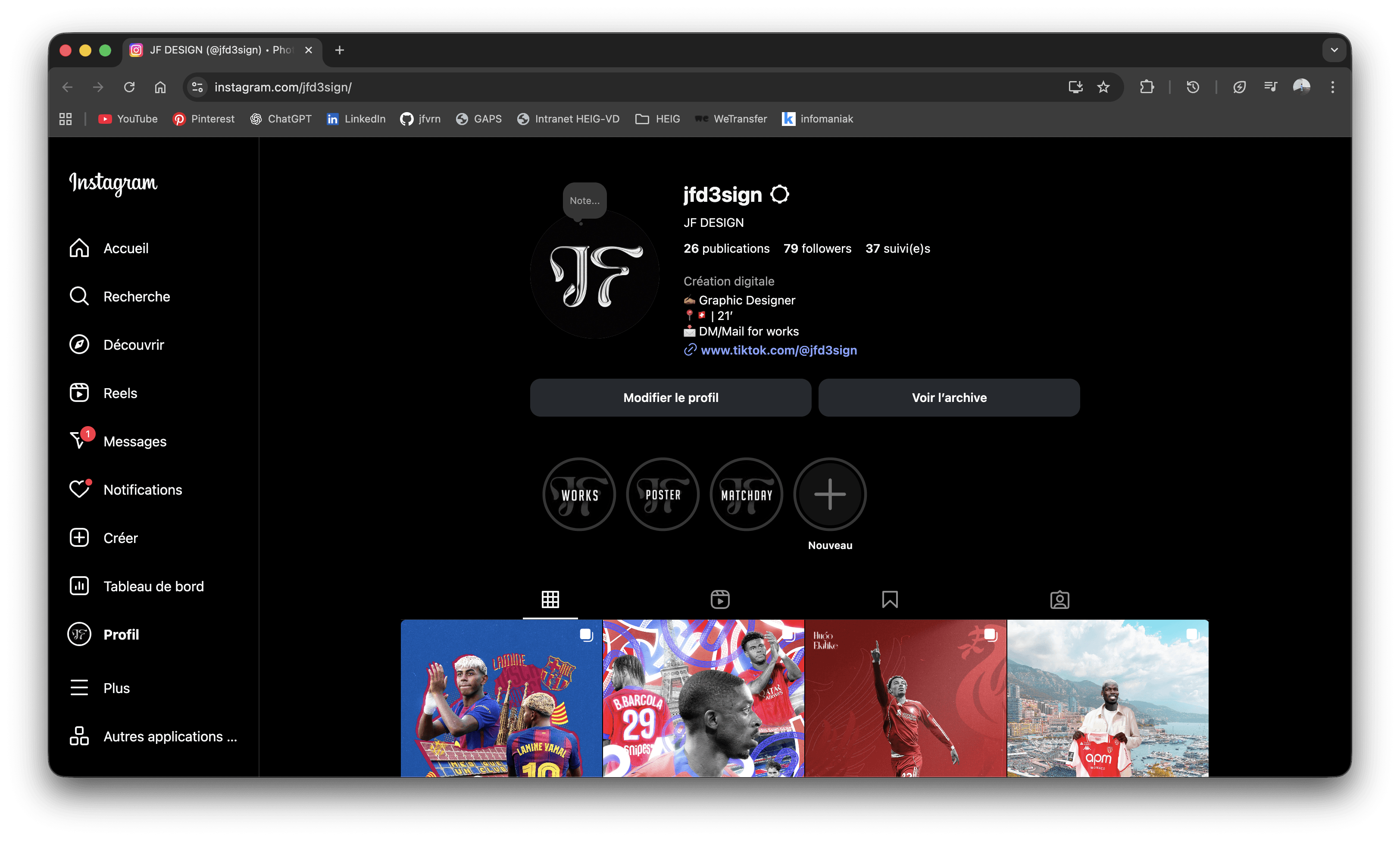
Task: Open the Lamine Yamal Barcelona post
Action: coord(501,698)
